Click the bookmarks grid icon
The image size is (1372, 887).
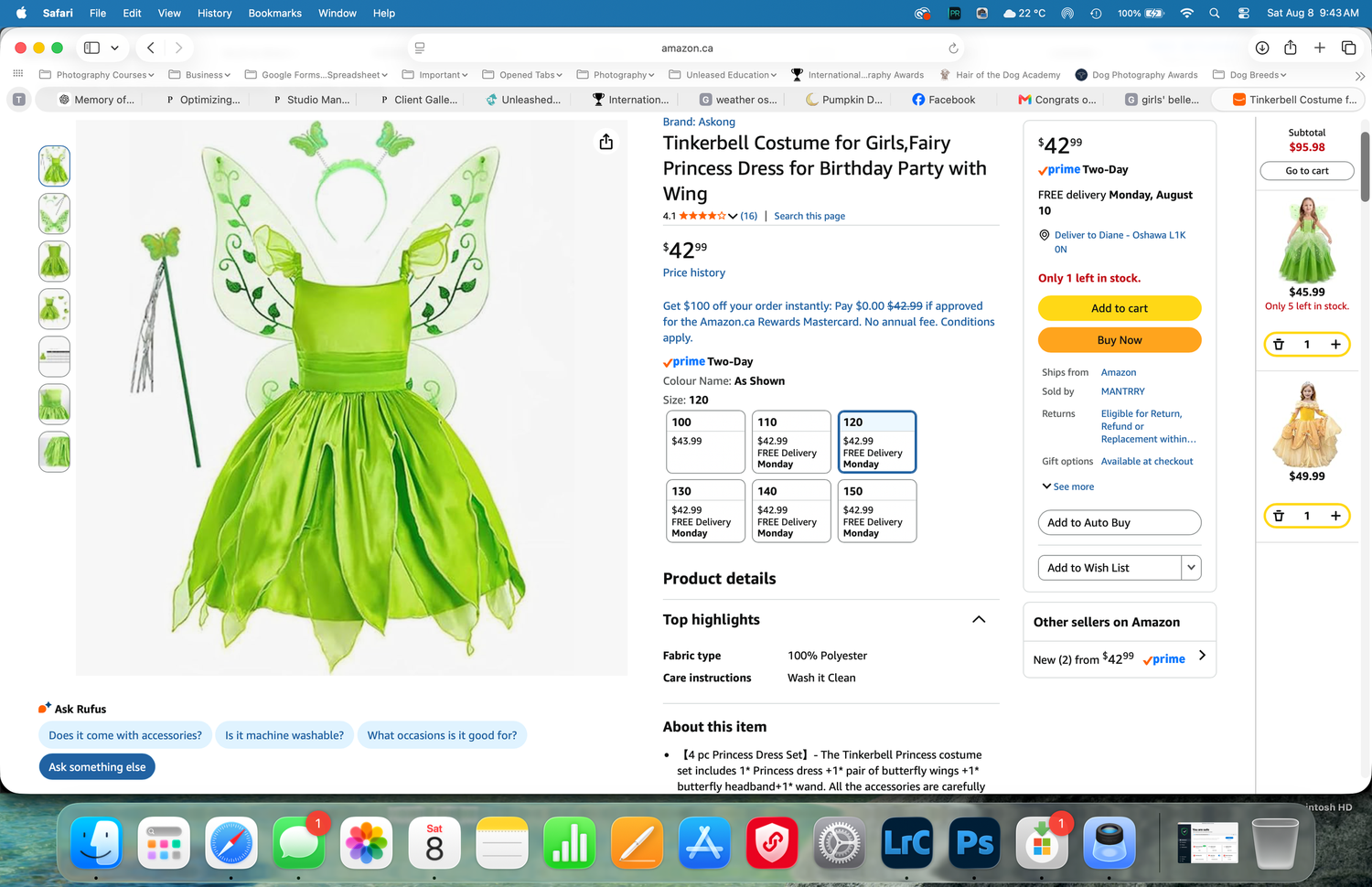[x=18, y=74]
